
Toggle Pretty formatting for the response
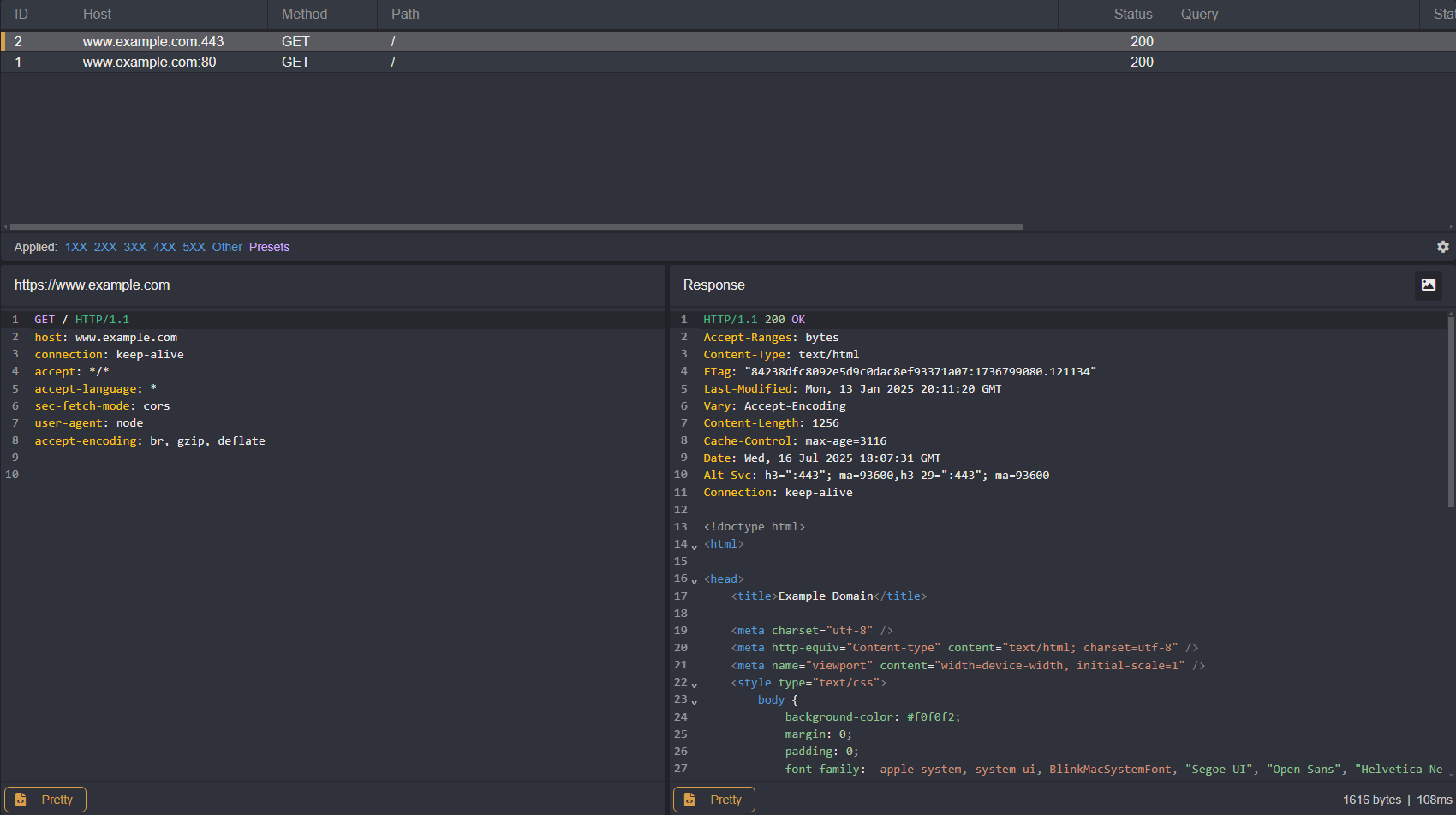click(x=713, y=799)
